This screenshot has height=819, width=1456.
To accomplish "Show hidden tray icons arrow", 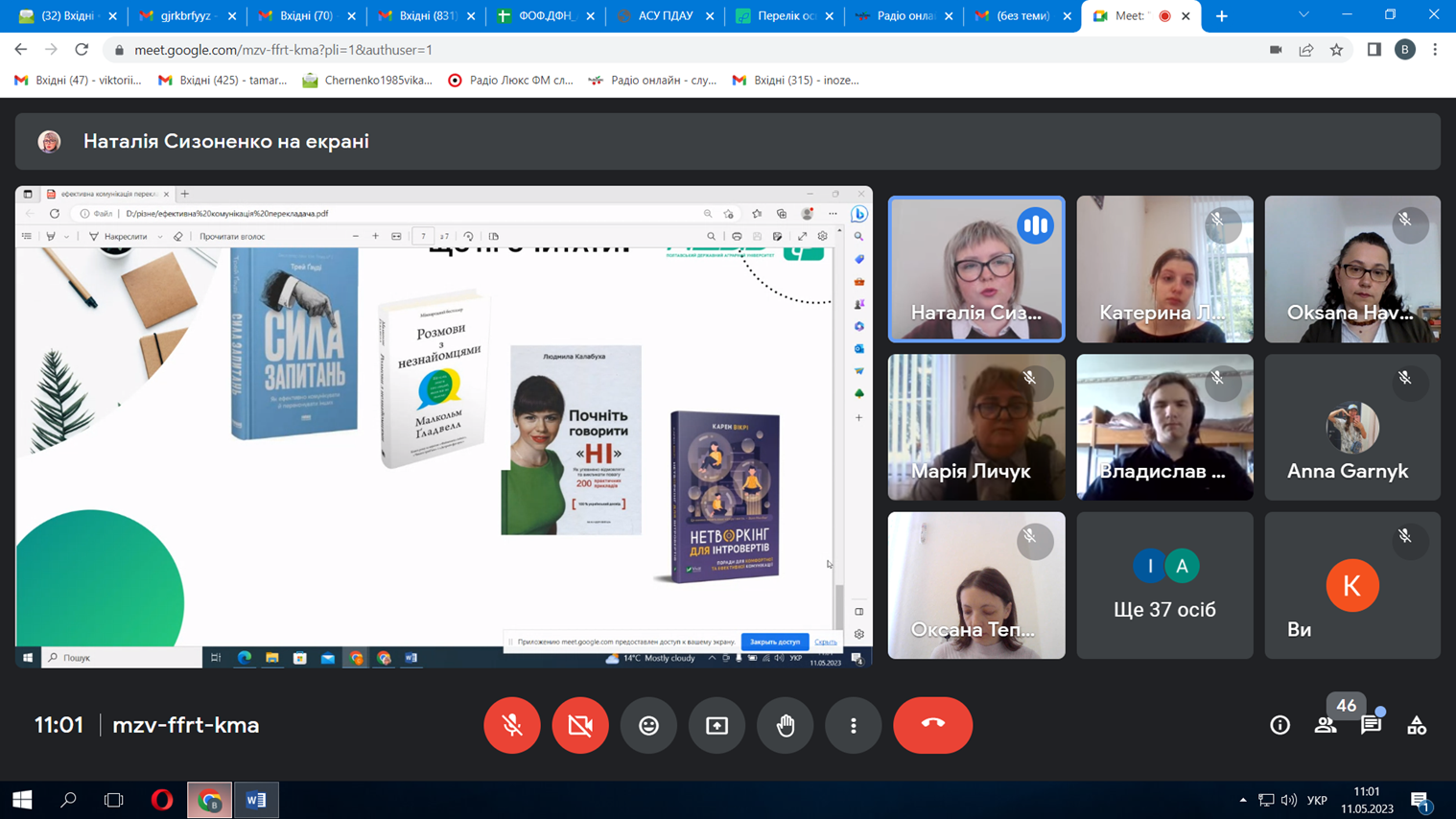I will click(x=1243, y=800).
